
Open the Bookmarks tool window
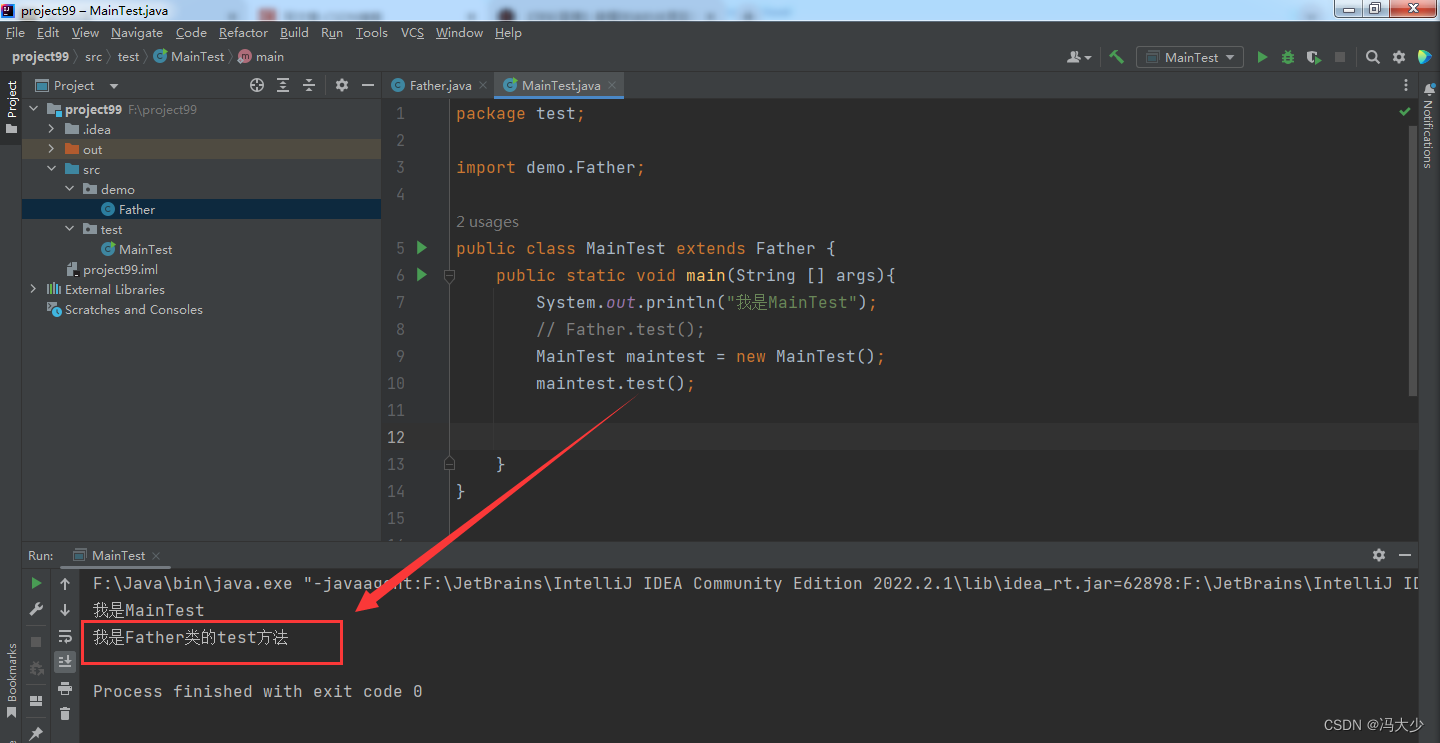11,680
